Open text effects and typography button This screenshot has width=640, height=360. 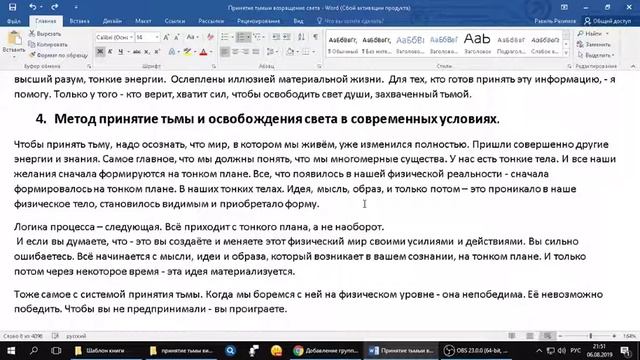pos(172,52)
